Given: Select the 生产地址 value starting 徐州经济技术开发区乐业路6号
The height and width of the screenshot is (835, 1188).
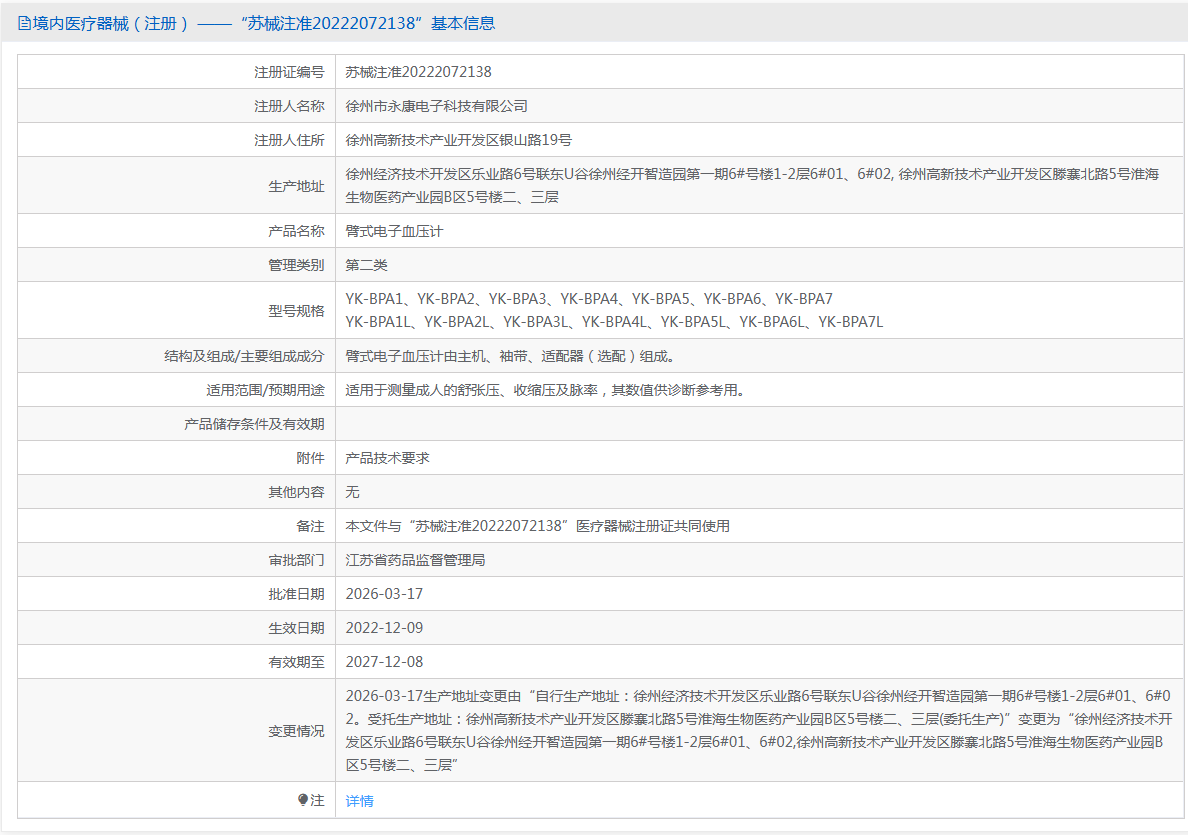Looking at the screenshot, I should click(752, 186).
